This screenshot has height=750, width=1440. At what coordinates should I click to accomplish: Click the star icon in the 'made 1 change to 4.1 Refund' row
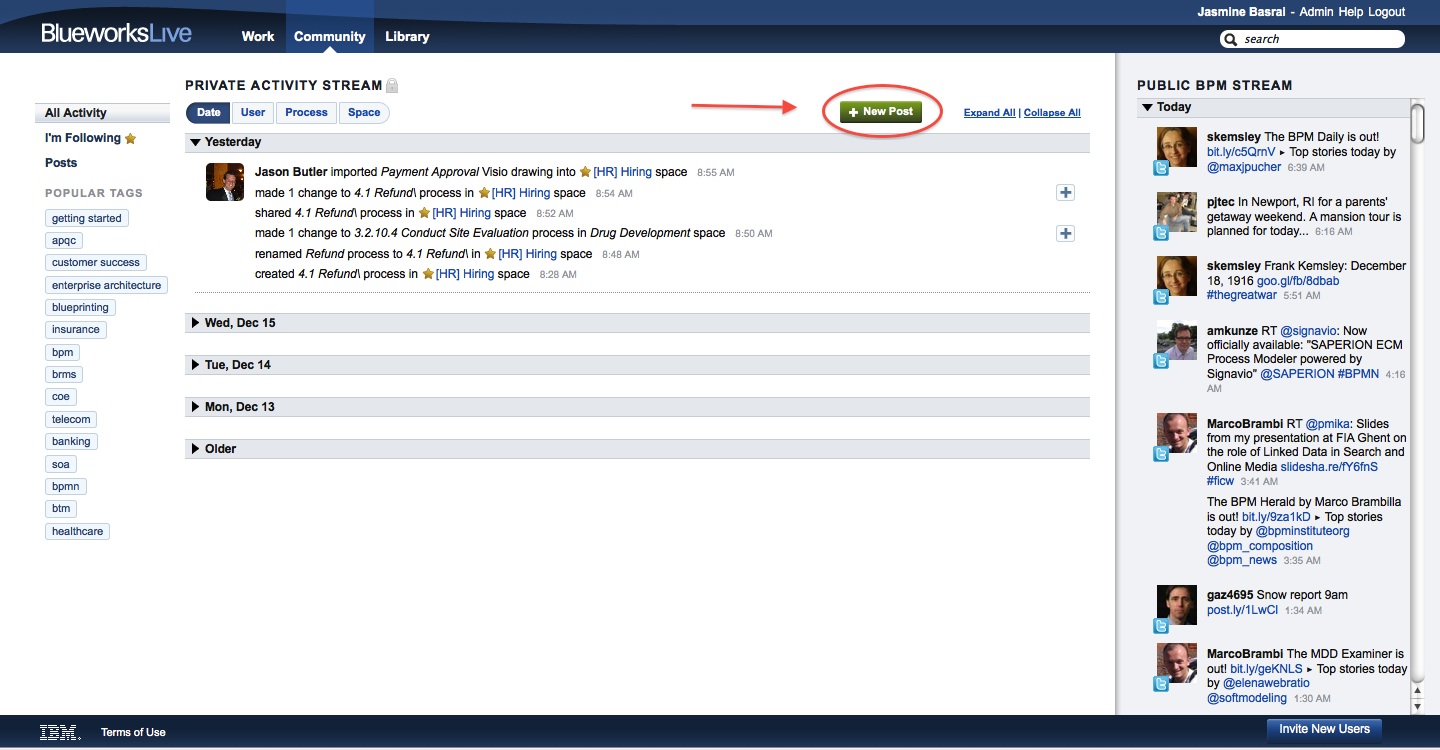coord(484,193)
